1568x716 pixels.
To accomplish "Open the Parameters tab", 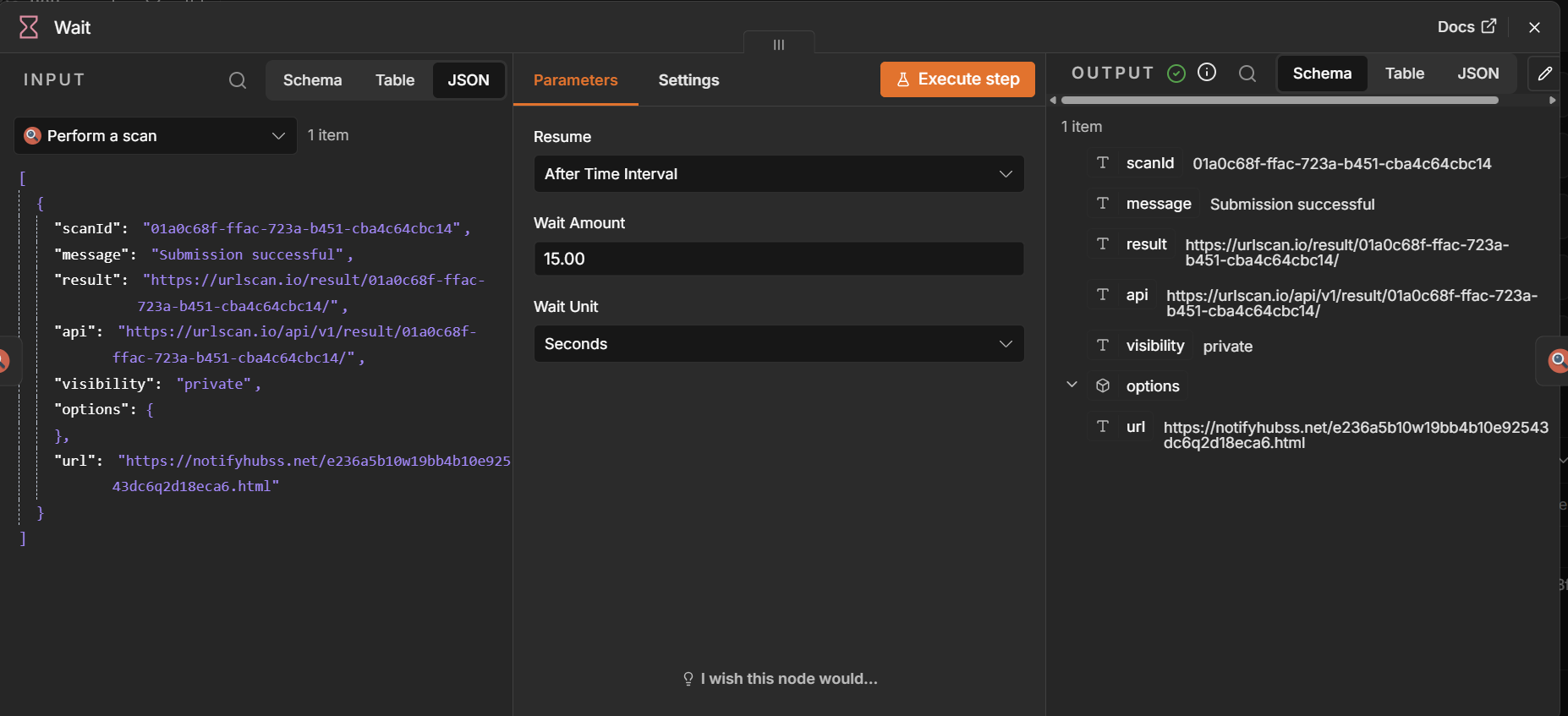I will coord(576,80).
